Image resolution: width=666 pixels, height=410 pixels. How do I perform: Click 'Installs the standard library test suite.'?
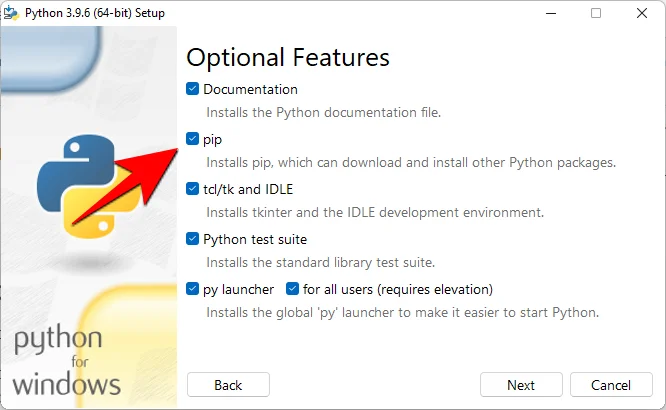(320, 263)
